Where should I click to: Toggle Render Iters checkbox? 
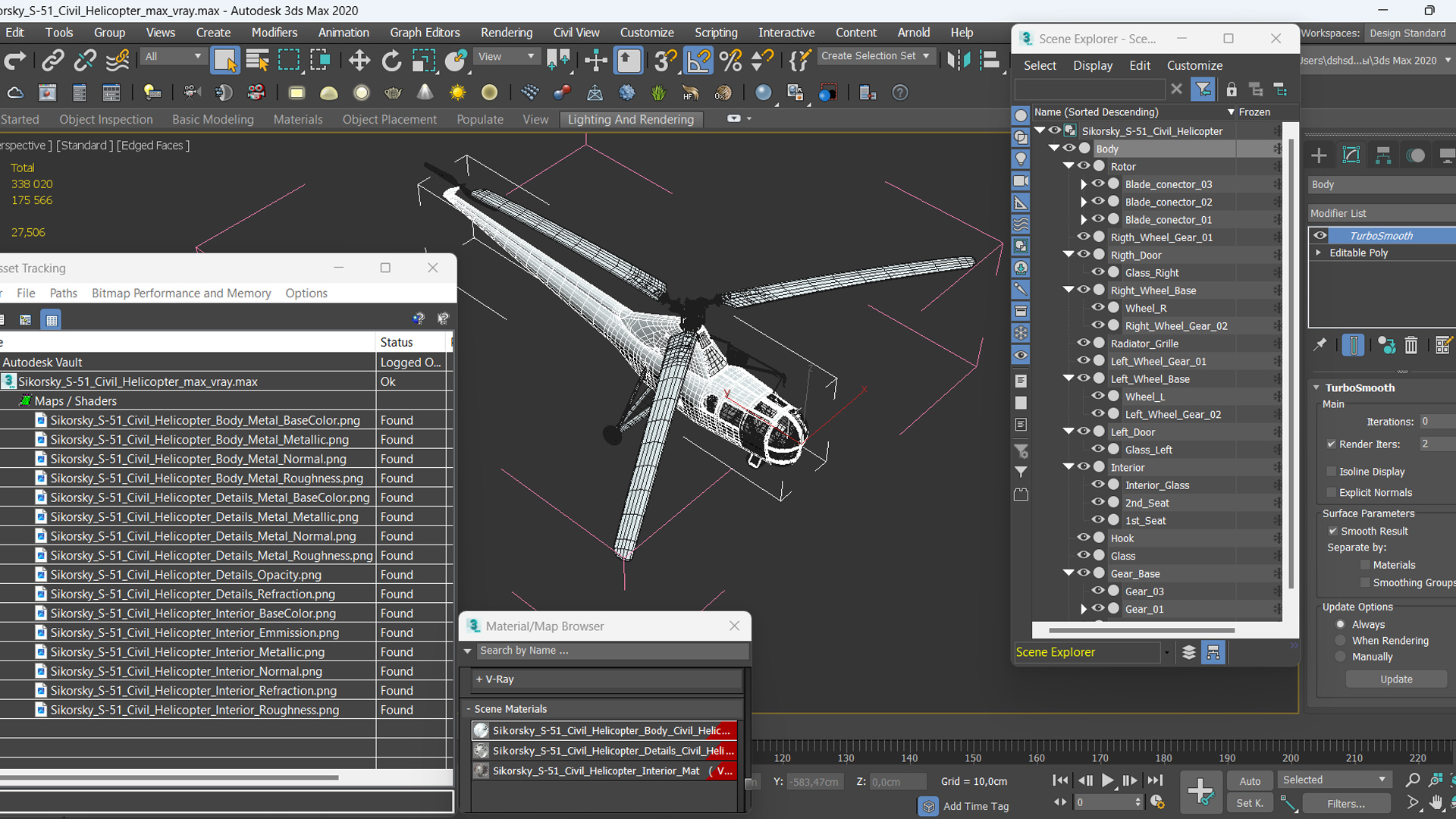click(1331, 444)
